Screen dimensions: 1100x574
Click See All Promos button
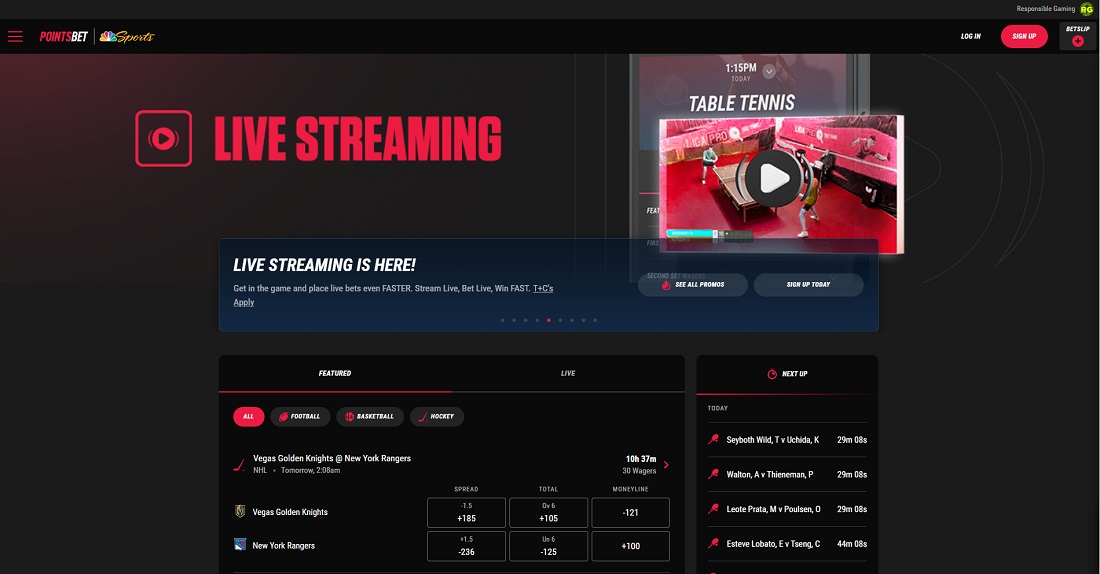692,285
